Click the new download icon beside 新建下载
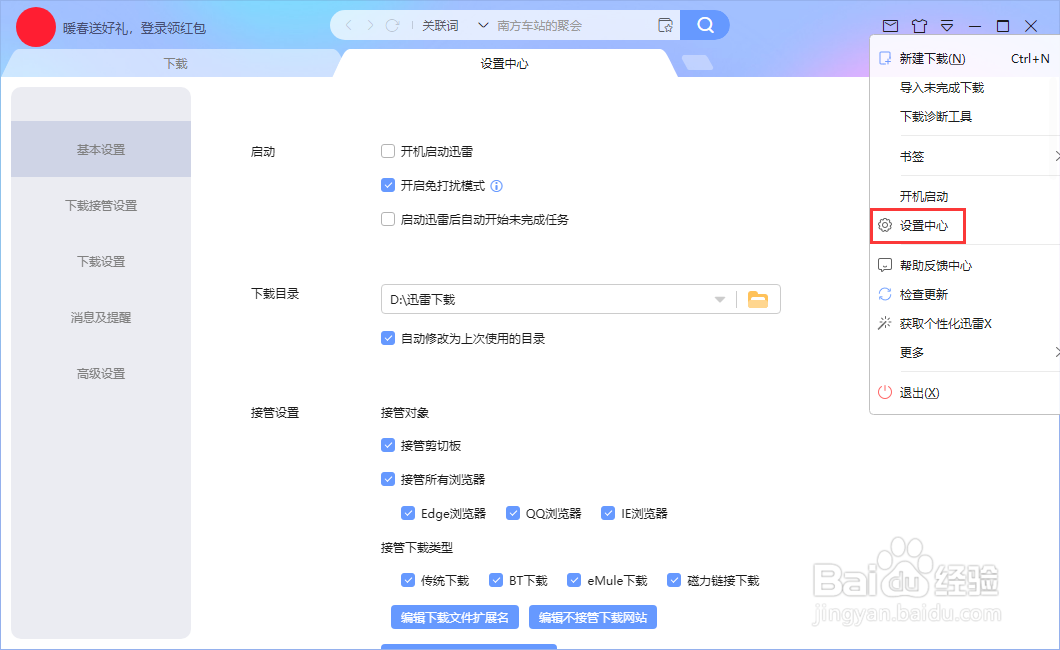Screen dimensions: 1060x650 [885, 58]
